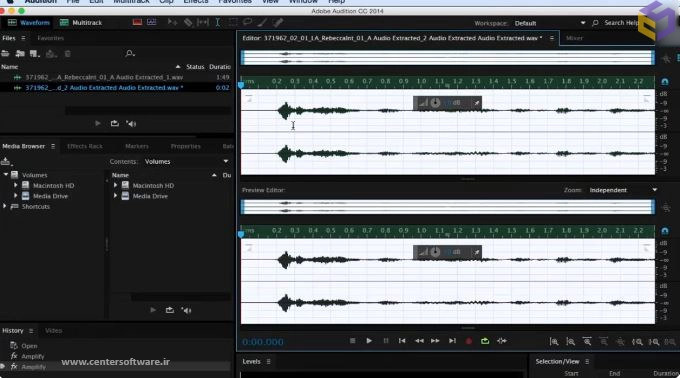Stop playback in the transport

(x=353, y=341)
